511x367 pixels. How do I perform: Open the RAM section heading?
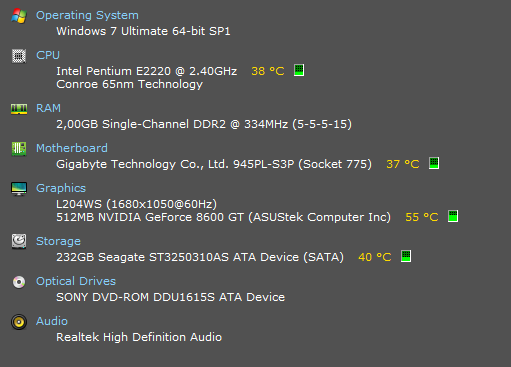(x=48, y=108)
